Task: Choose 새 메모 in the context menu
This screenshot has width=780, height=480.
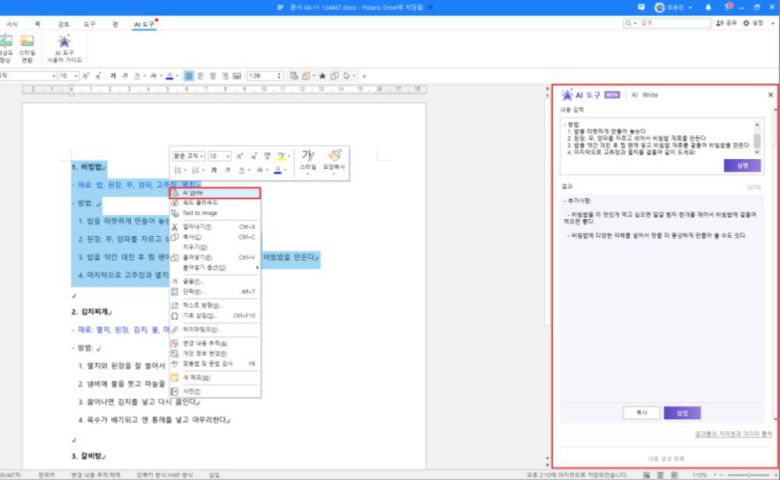Action: 215,378
